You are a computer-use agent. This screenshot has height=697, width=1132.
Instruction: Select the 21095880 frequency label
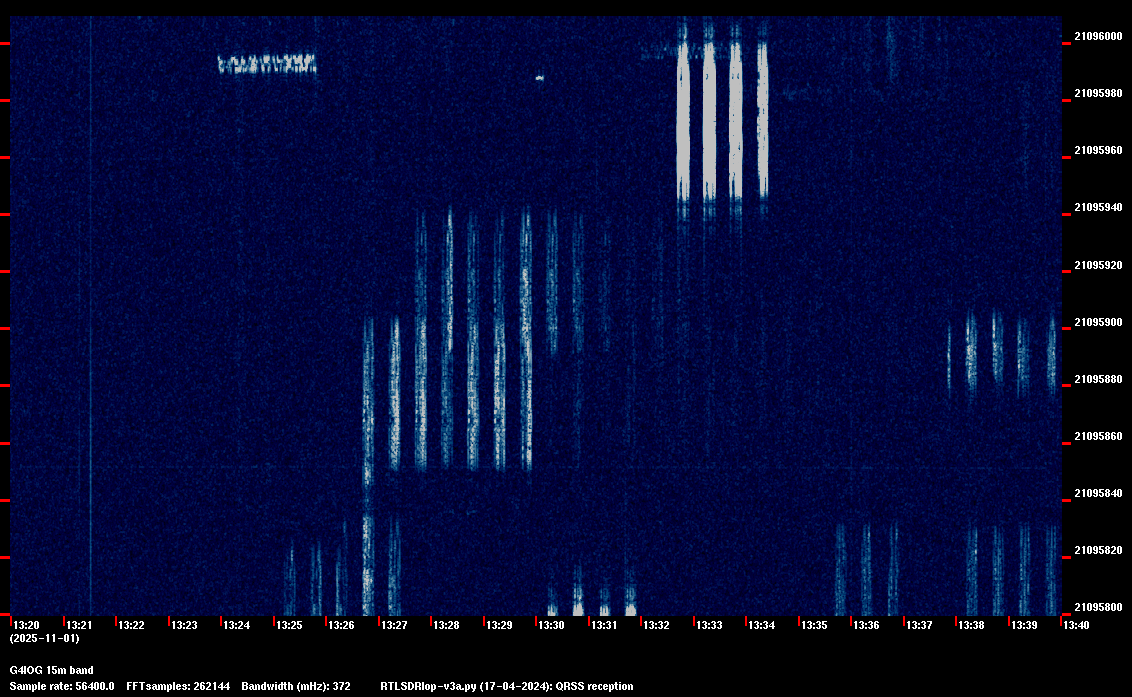pos(1099,379)
